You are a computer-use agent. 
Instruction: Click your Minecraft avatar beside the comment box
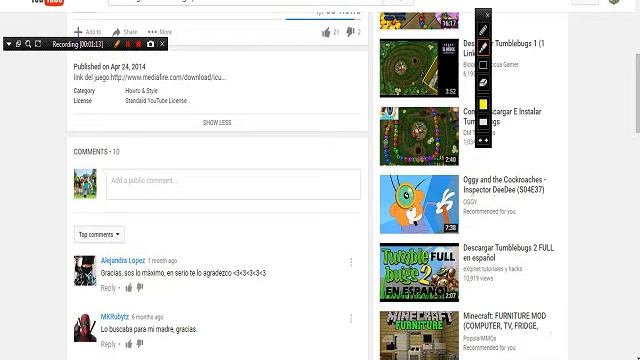point(85,184)
